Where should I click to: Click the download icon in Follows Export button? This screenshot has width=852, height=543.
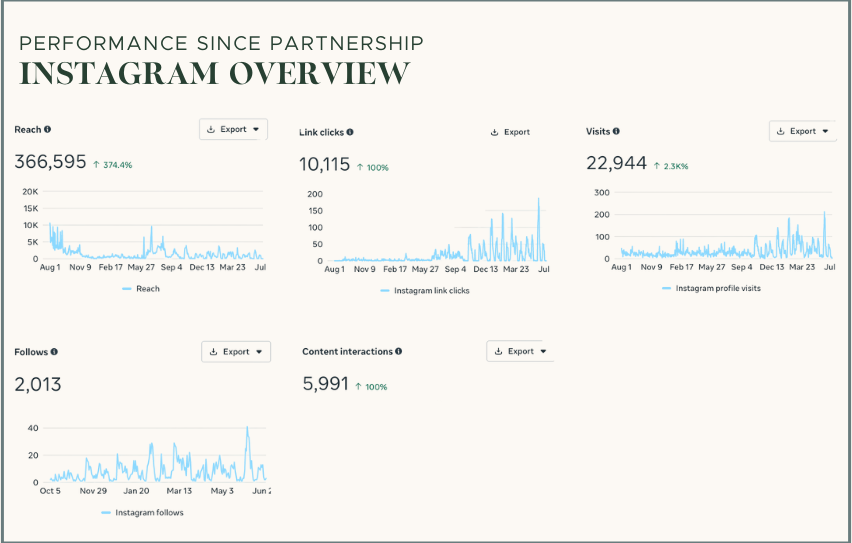click(214, 352)
